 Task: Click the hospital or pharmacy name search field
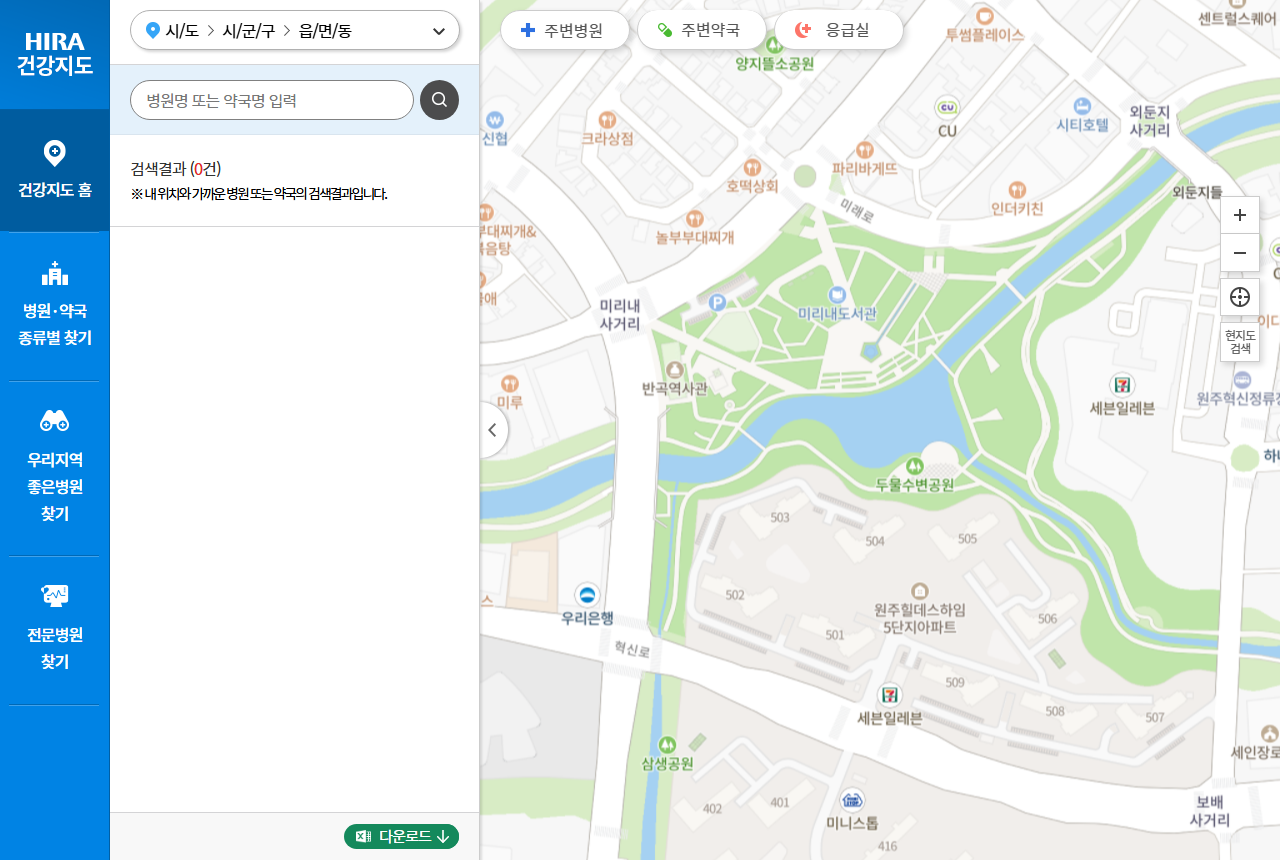pos(272,100)
